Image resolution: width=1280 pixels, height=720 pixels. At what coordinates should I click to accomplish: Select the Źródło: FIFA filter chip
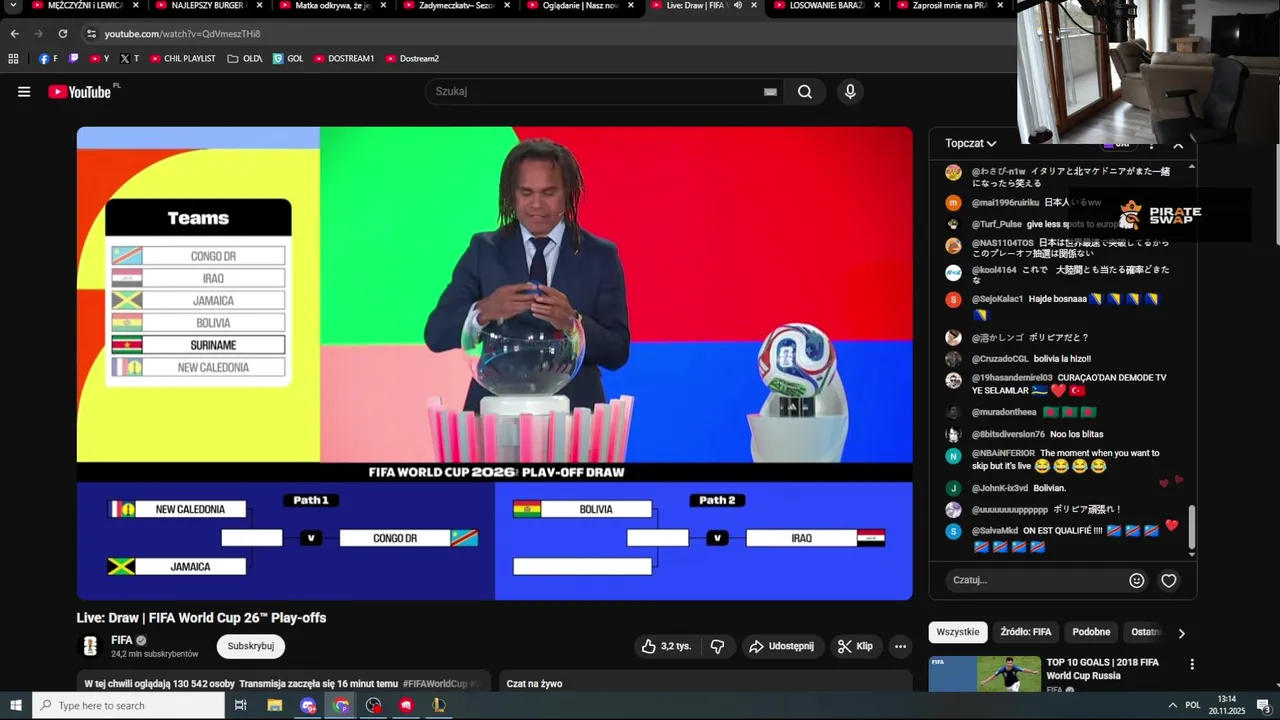click(x=1026, y=632)
